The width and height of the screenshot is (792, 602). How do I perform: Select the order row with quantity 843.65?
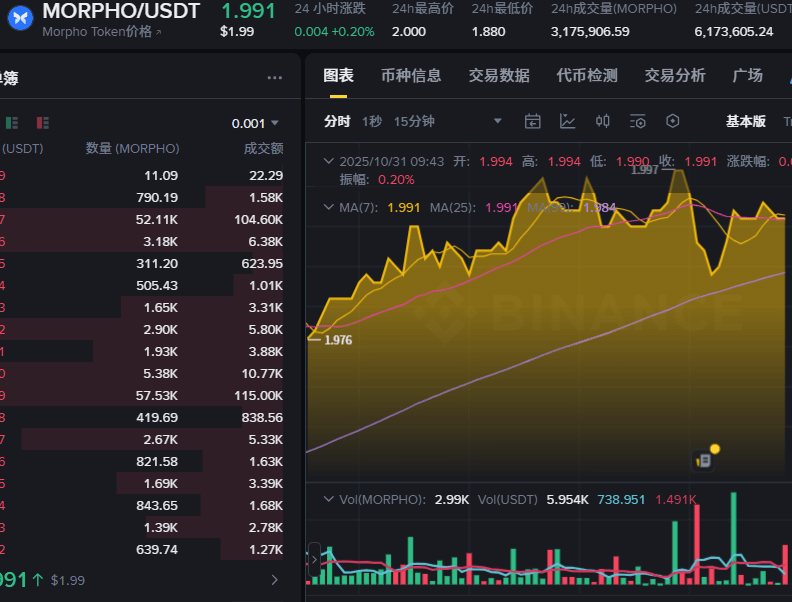[141, 505]
